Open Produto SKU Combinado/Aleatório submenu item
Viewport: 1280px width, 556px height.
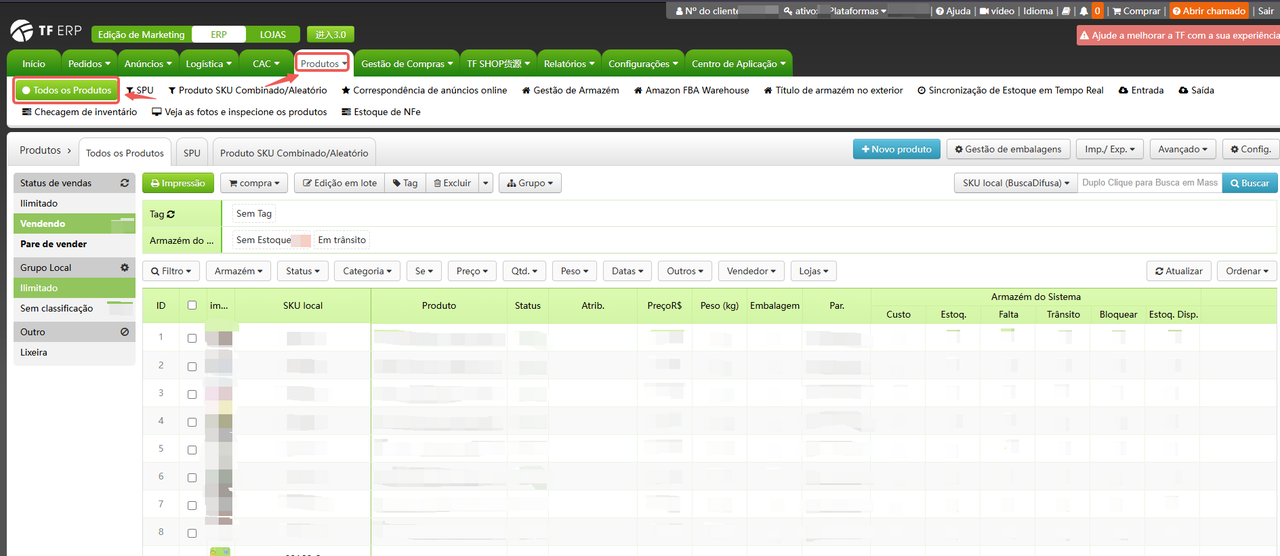pos(247,90)
